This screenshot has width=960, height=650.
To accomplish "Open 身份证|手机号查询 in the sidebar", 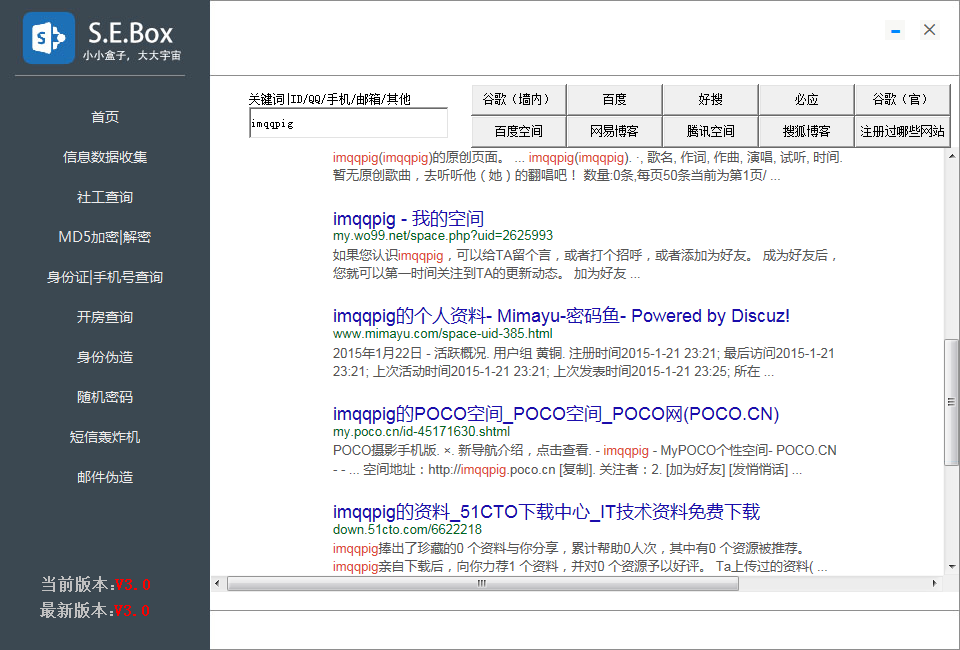I will click(105, 277).
